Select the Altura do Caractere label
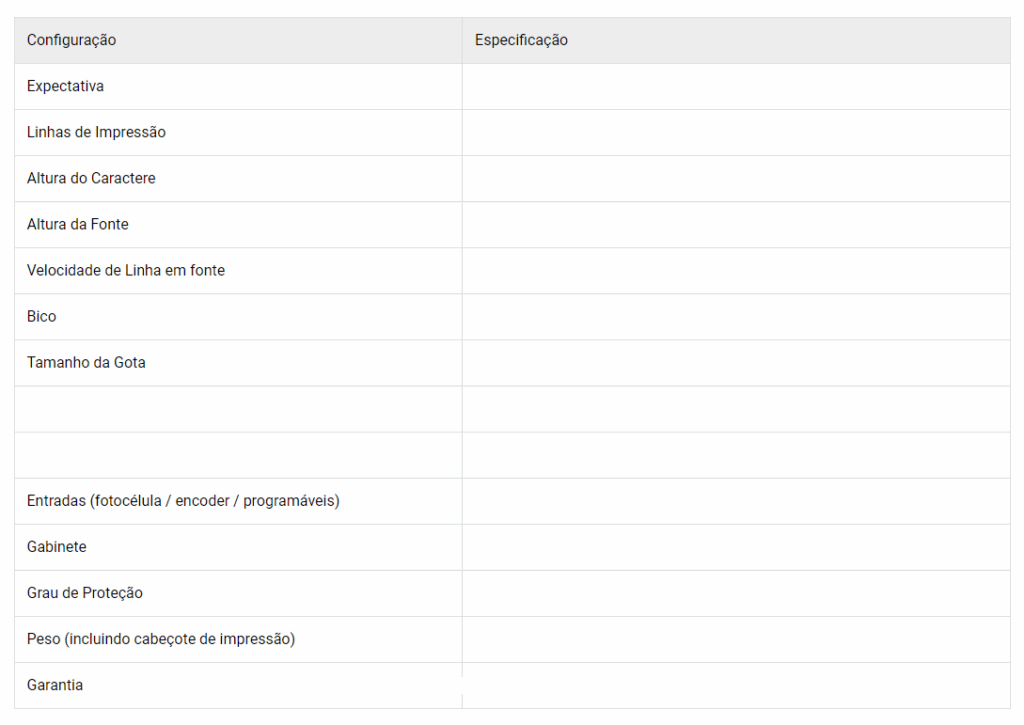This screenshot has height=725, width=1024. [x=91, y=178]
